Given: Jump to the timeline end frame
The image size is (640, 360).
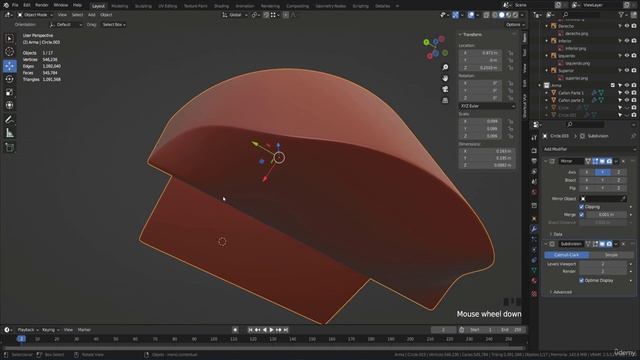Looking at the screenshot, I should 286,330.
